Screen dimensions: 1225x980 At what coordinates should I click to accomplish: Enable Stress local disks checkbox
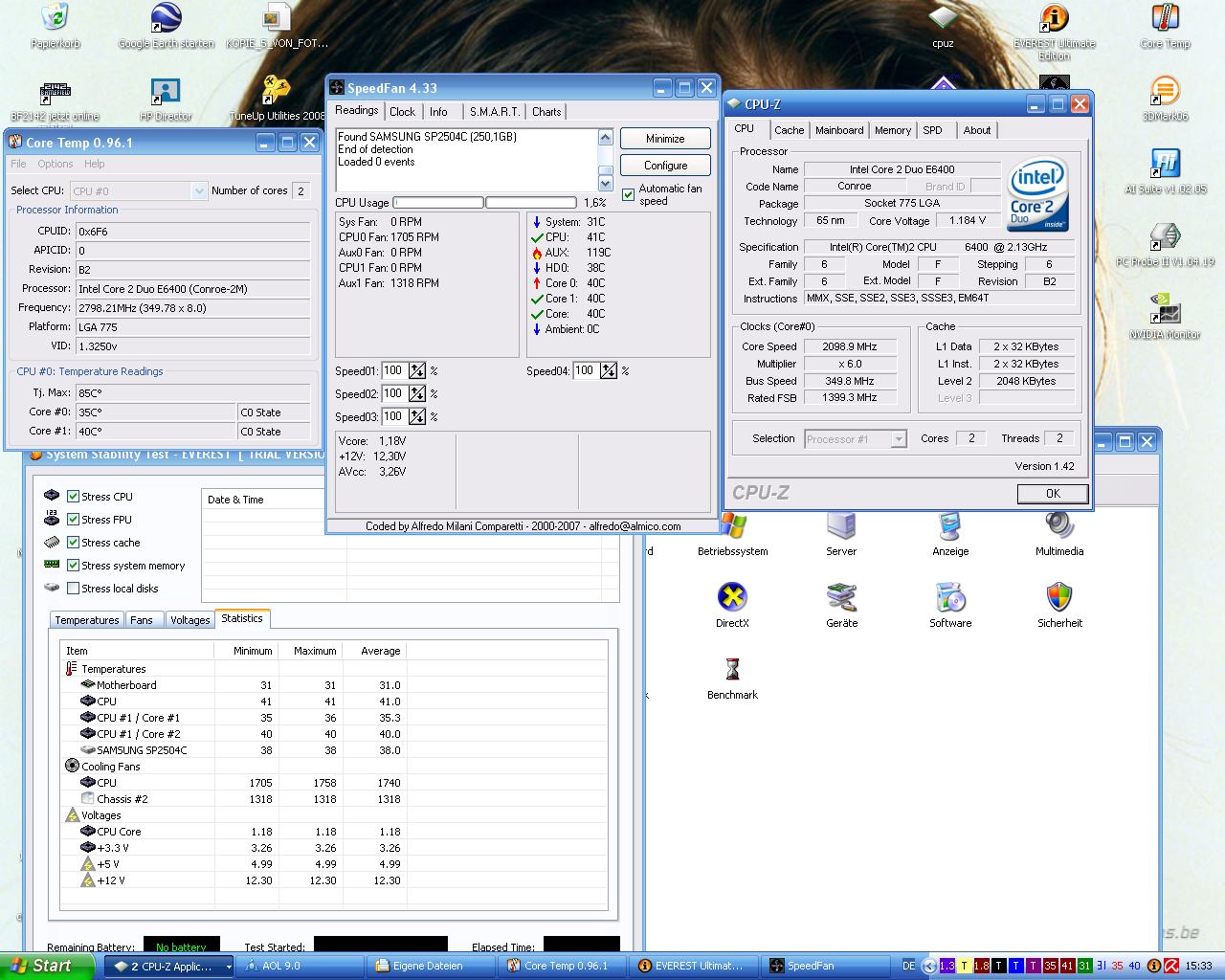click(73, 588)
